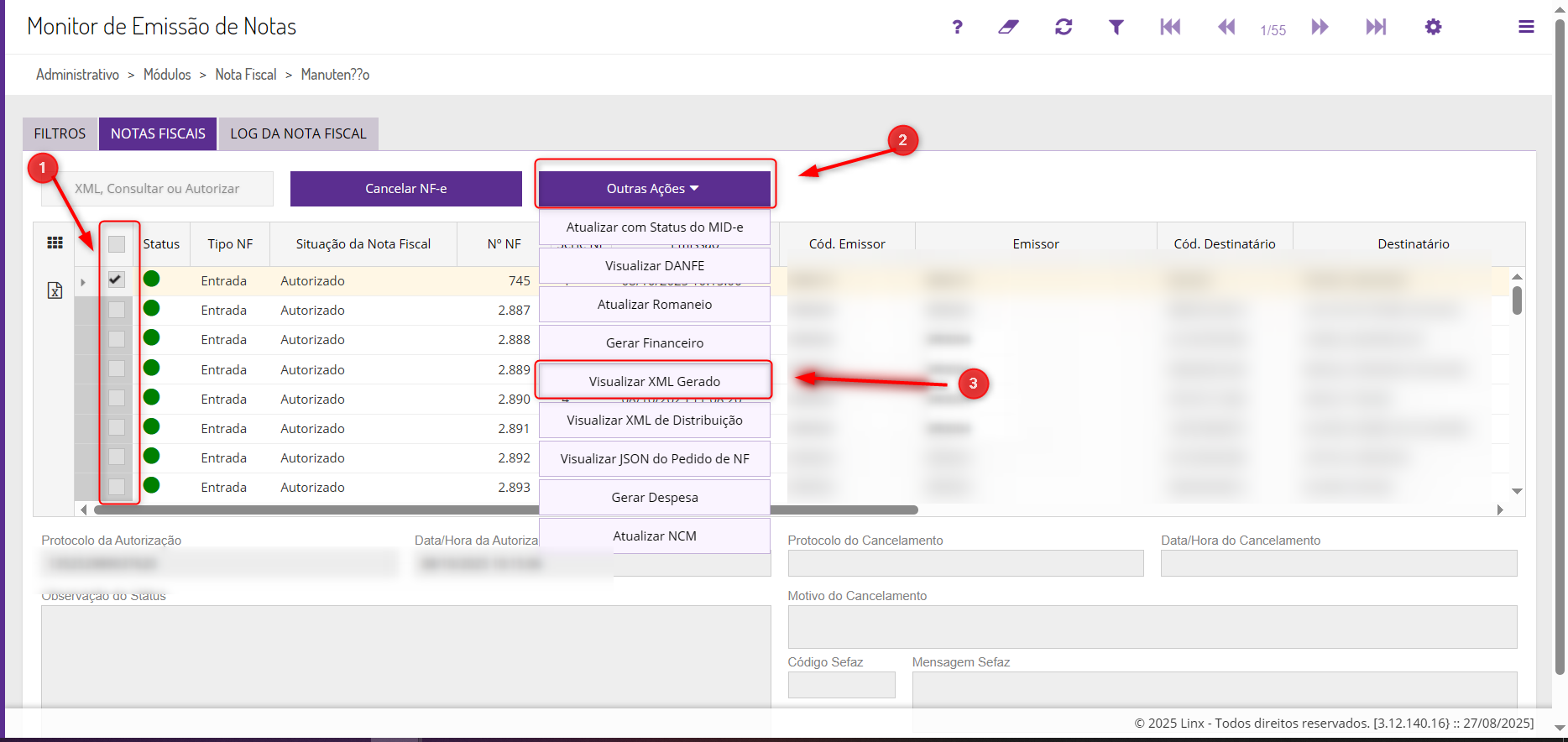Open the grid column chooser icon
Screen dimensions: 1568x742
pos(55,243)
